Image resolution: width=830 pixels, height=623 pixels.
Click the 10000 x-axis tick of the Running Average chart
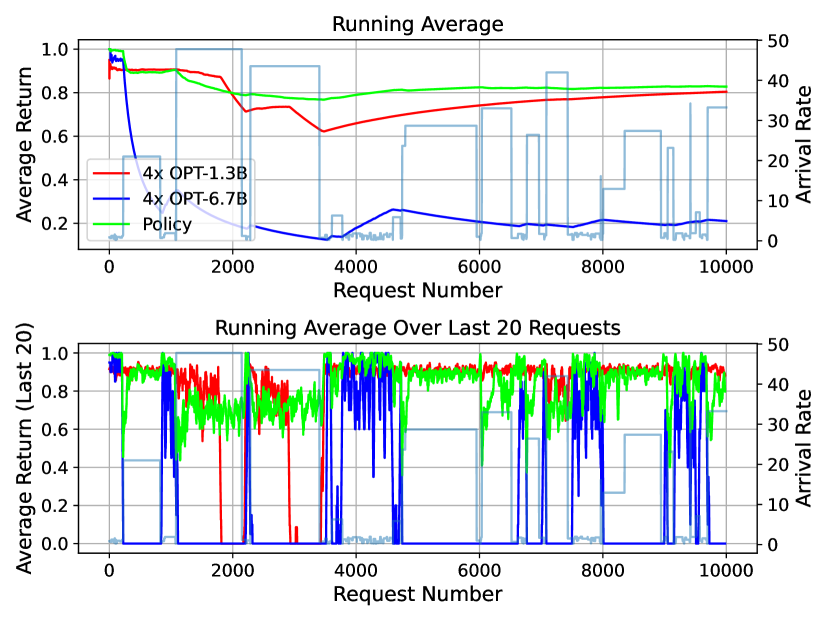pos(726,266)
